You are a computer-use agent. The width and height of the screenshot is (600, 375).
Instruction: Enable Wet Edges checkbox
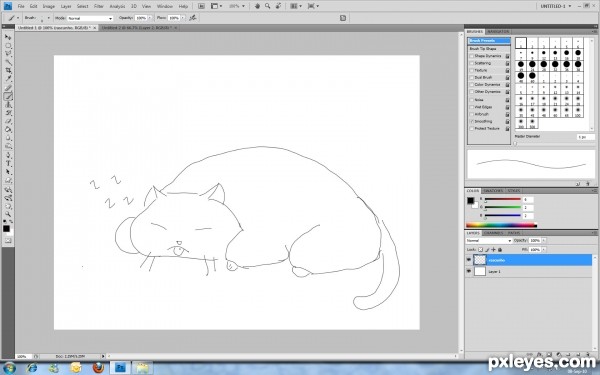pos(471,107)
